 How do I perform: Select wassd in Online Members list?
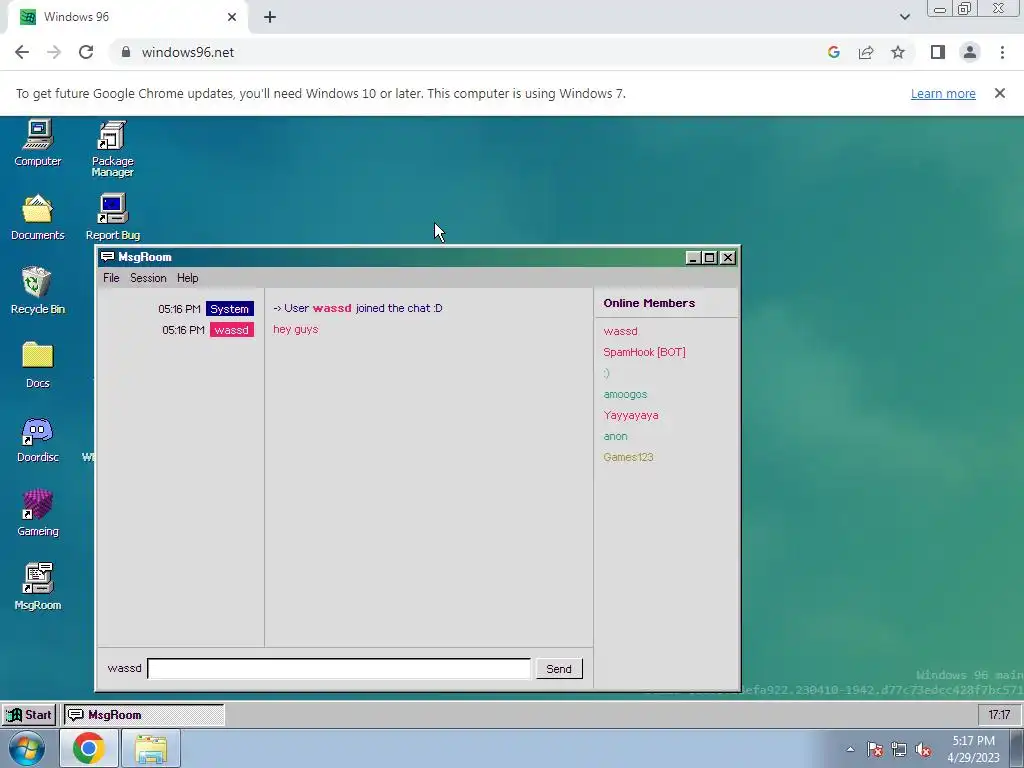coord(620,331)
